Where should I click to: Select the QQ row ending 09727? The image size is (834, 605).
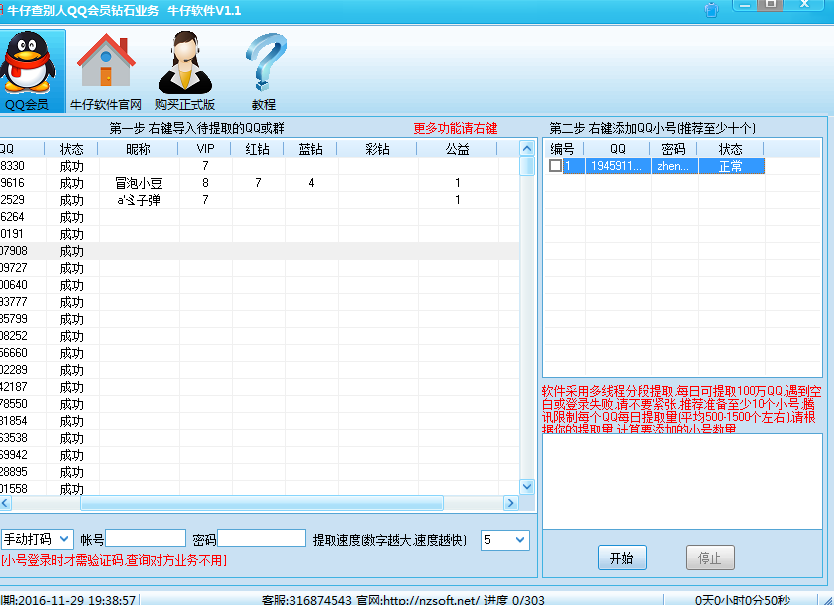(260, 268)
